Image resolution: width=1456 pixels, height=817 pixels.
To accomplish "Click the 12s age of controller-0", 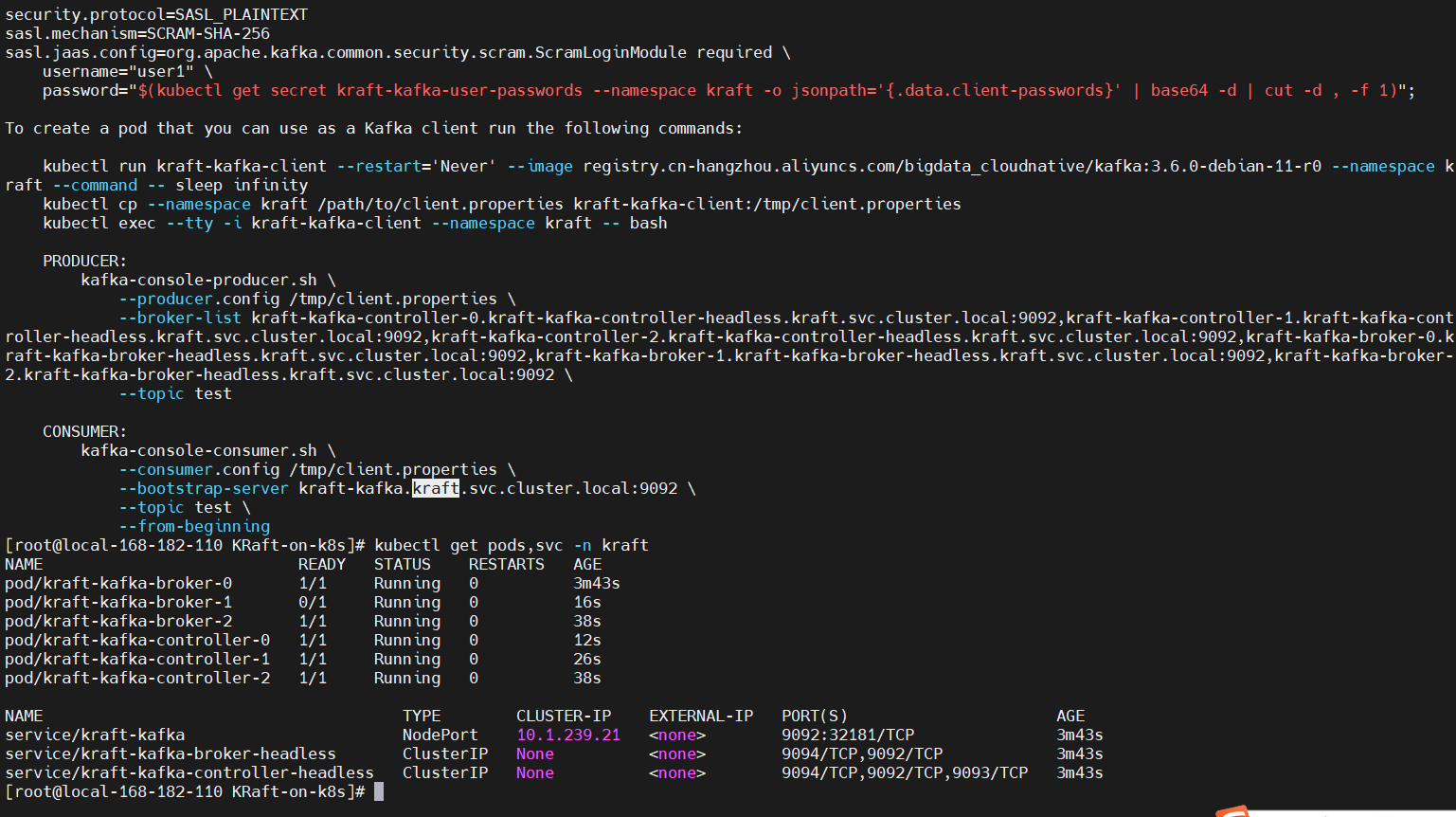I will 587,641.
